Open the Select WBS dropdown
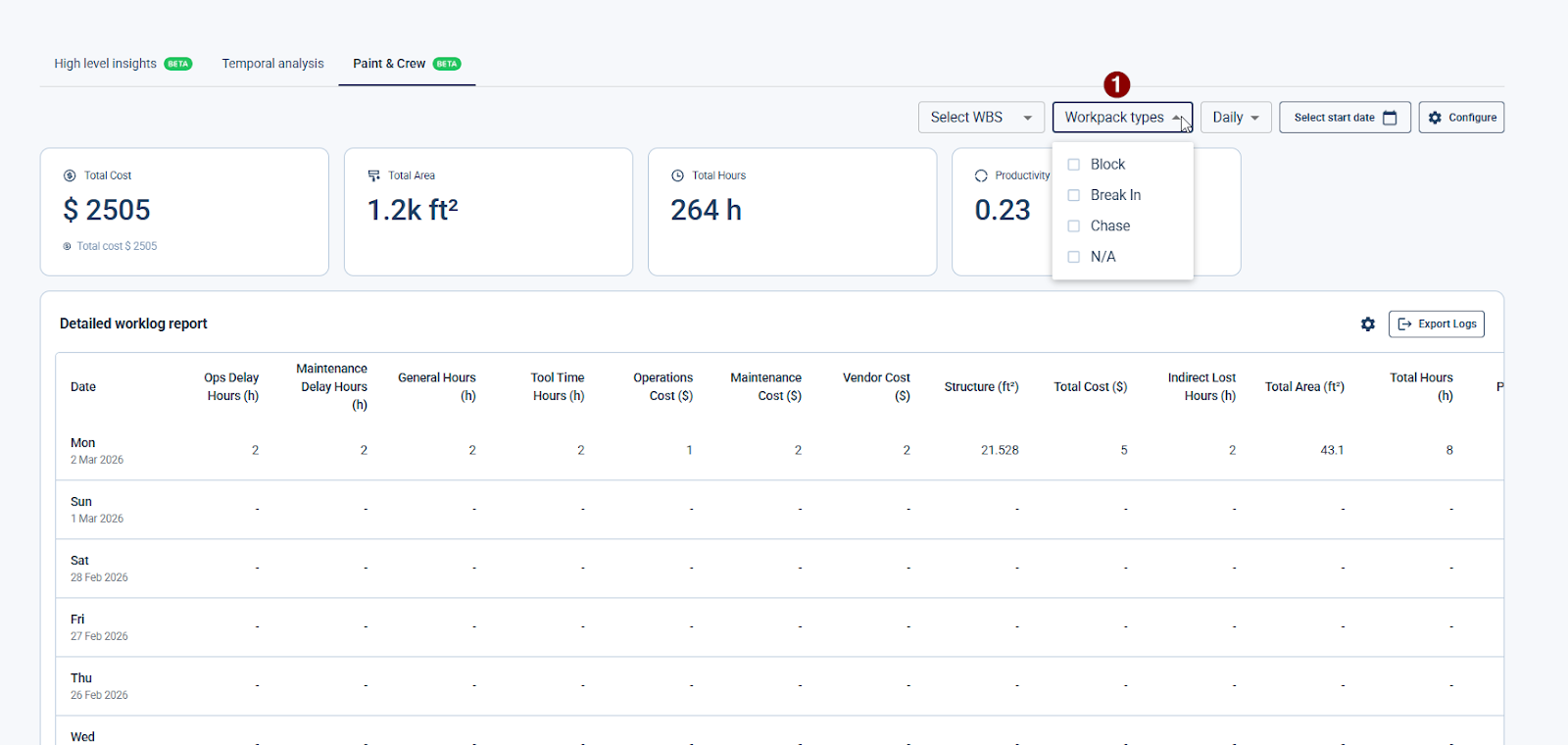 click(x=980, y=118)
